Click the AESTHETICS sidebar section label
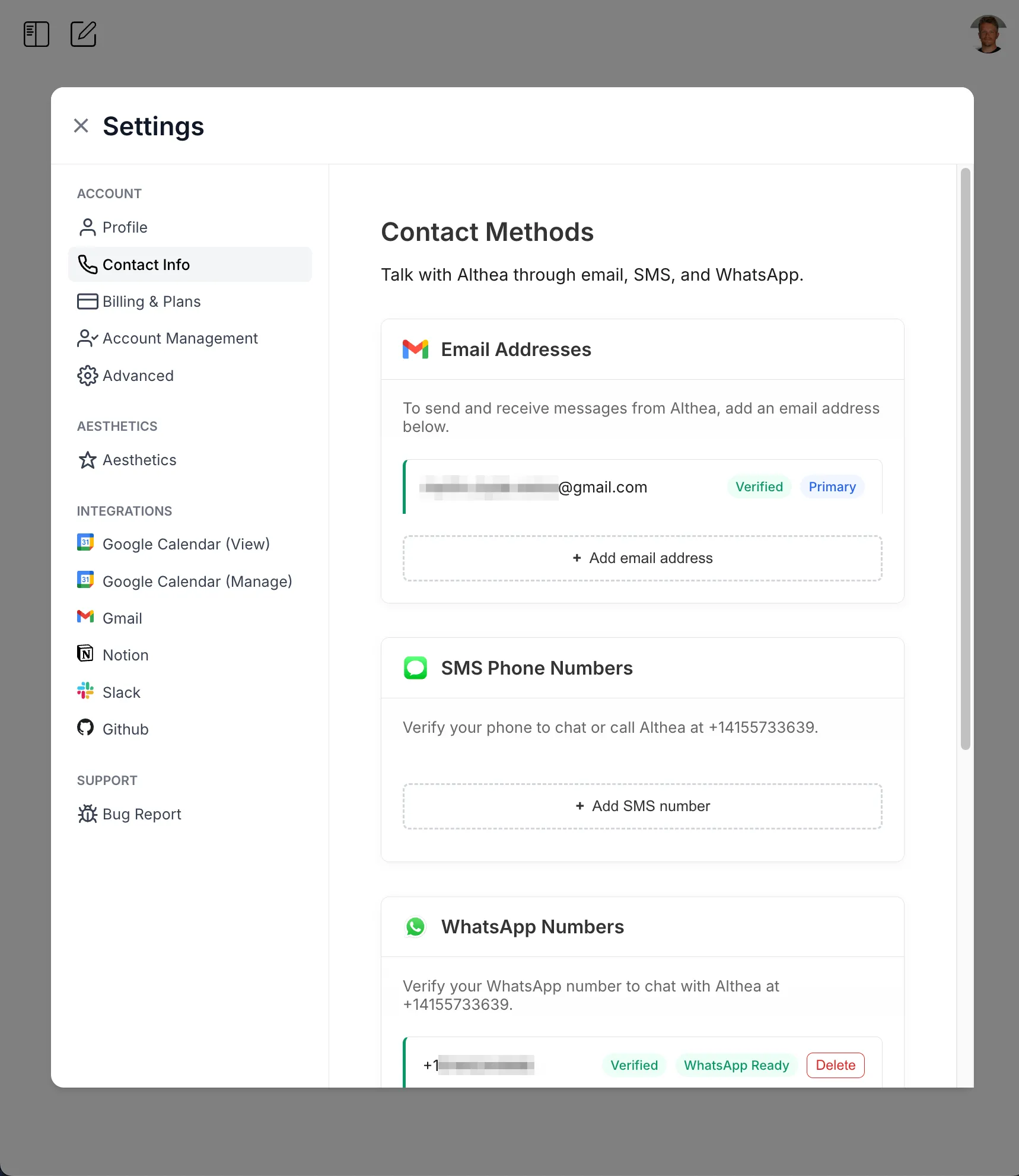1019x1176 pixels. 117,427
